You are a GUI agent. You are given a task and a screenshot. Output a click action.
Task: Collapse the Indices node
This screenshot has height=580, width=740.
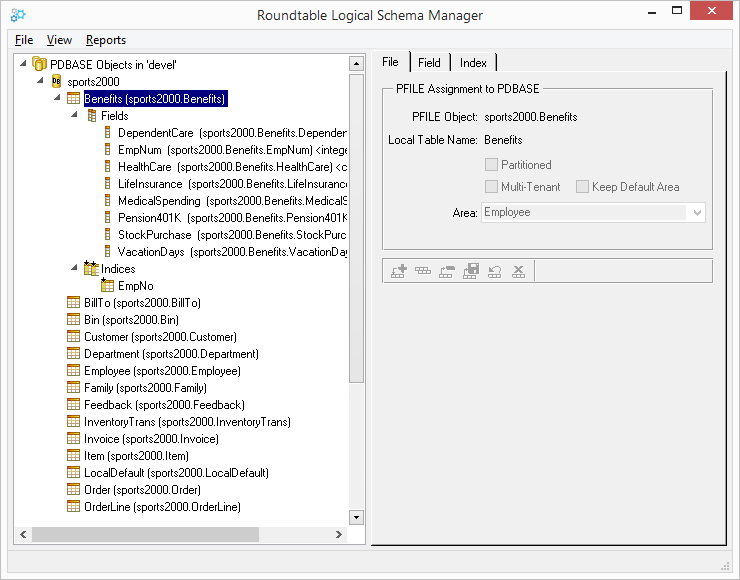[x=75, y=267]
